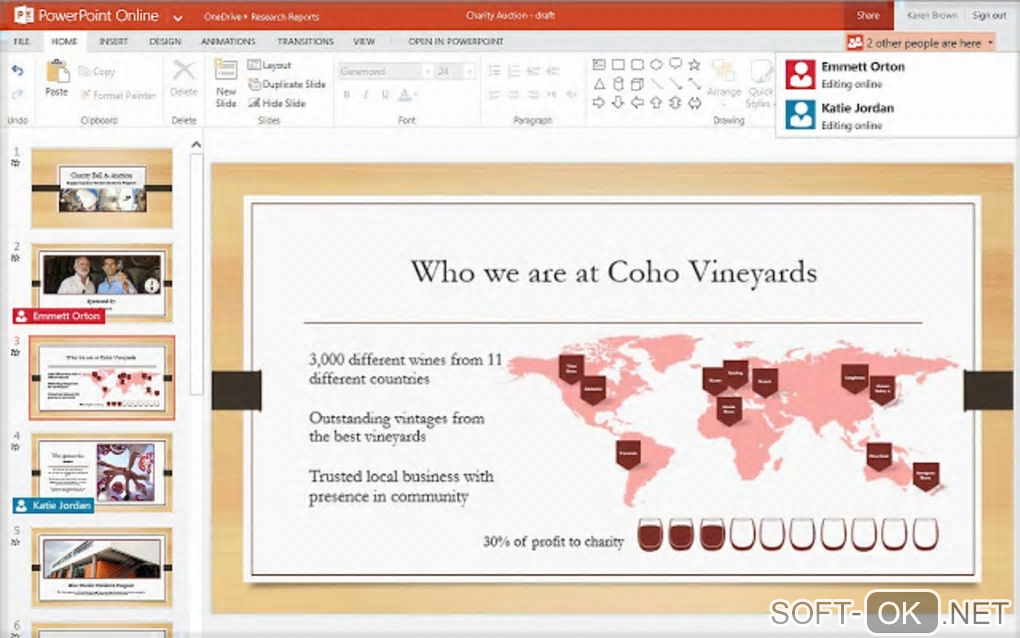This screenshot has height=638, width=1020.
Task: Open the OneDrive breadcrumb link
Action: (x=222, y=17)
